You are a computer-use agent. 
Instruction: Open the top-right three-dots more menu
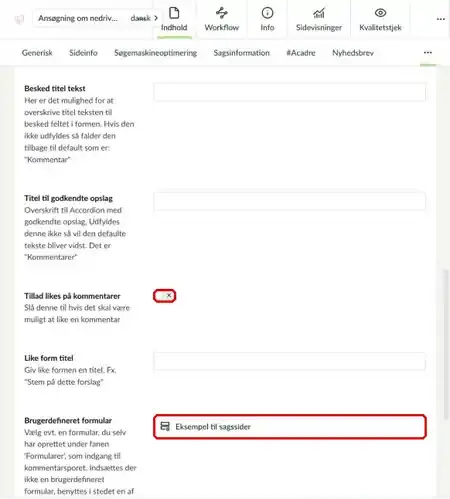click(x=441, y=19)
